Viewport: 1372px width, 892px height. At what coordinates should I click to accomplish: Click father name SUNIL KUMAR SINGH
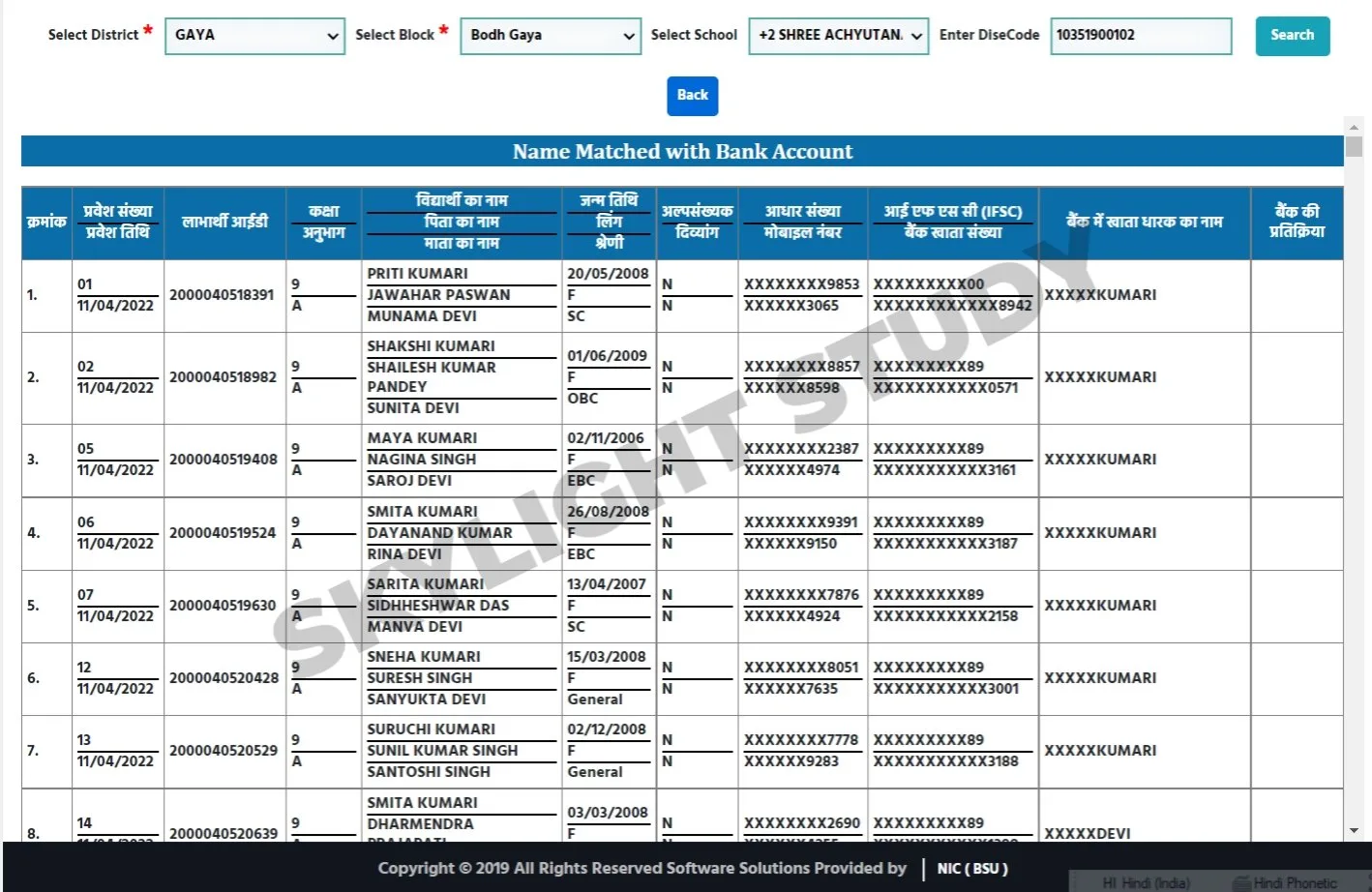coord(442,751)
